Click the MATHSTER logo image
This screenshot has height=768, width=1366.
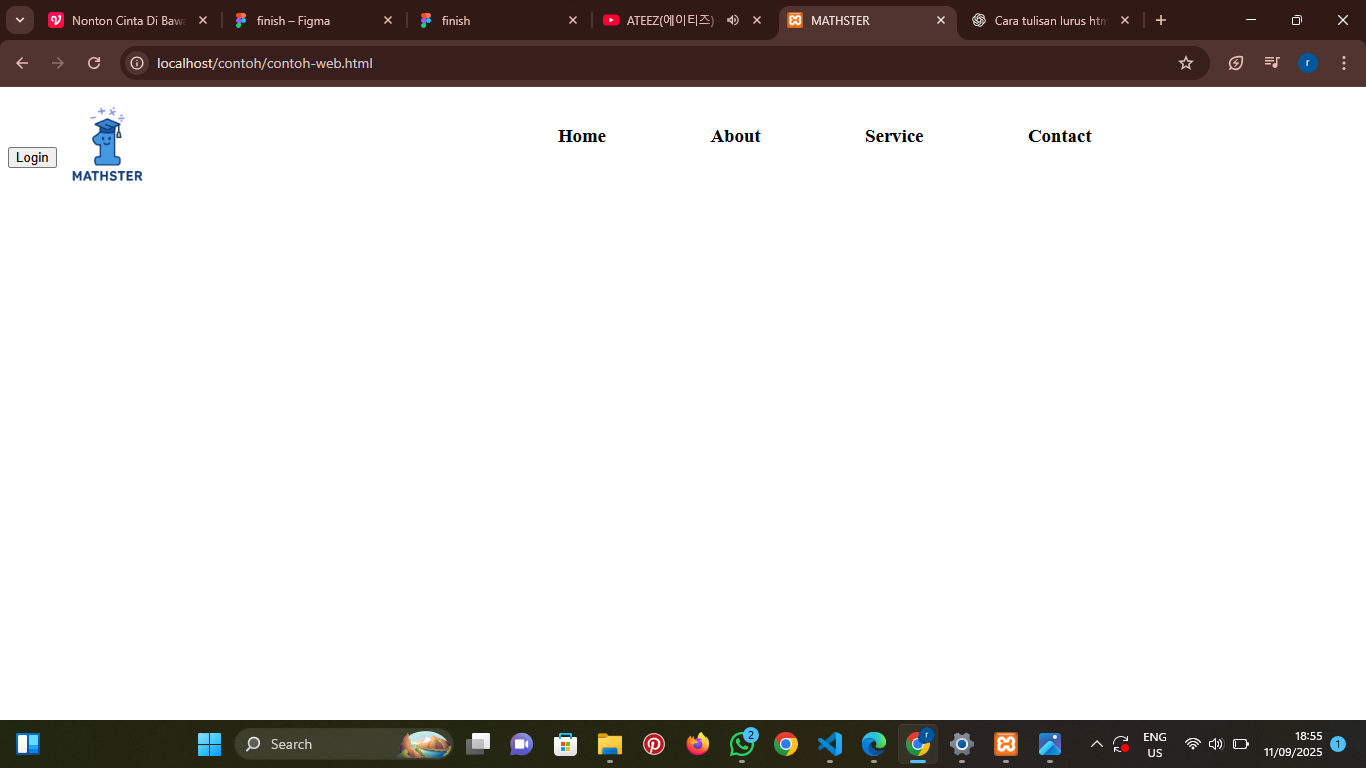pyautogui.click(x=107, y=145)
